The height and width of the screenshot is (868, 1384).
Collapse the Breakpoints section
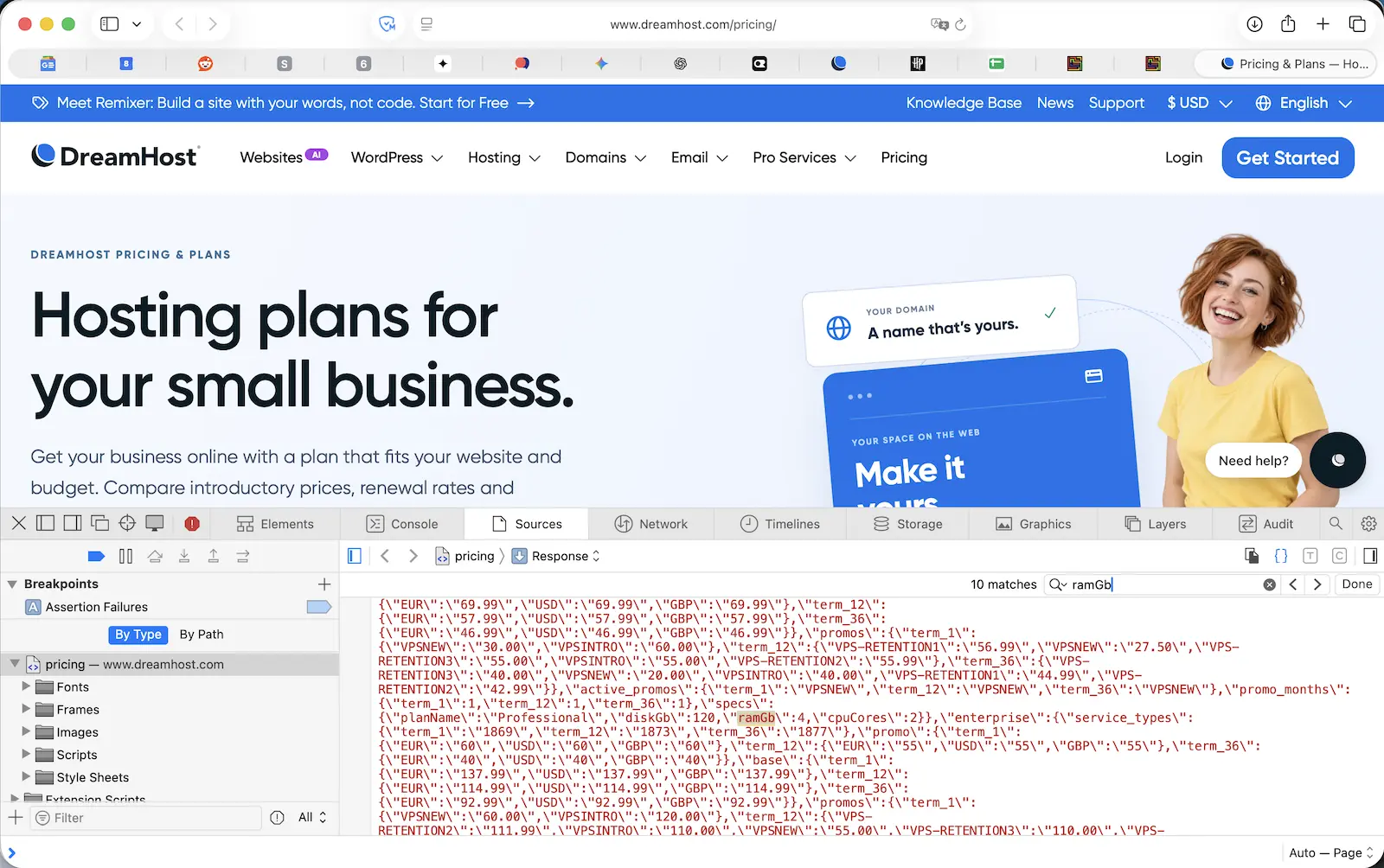click(x=12, y=584)
